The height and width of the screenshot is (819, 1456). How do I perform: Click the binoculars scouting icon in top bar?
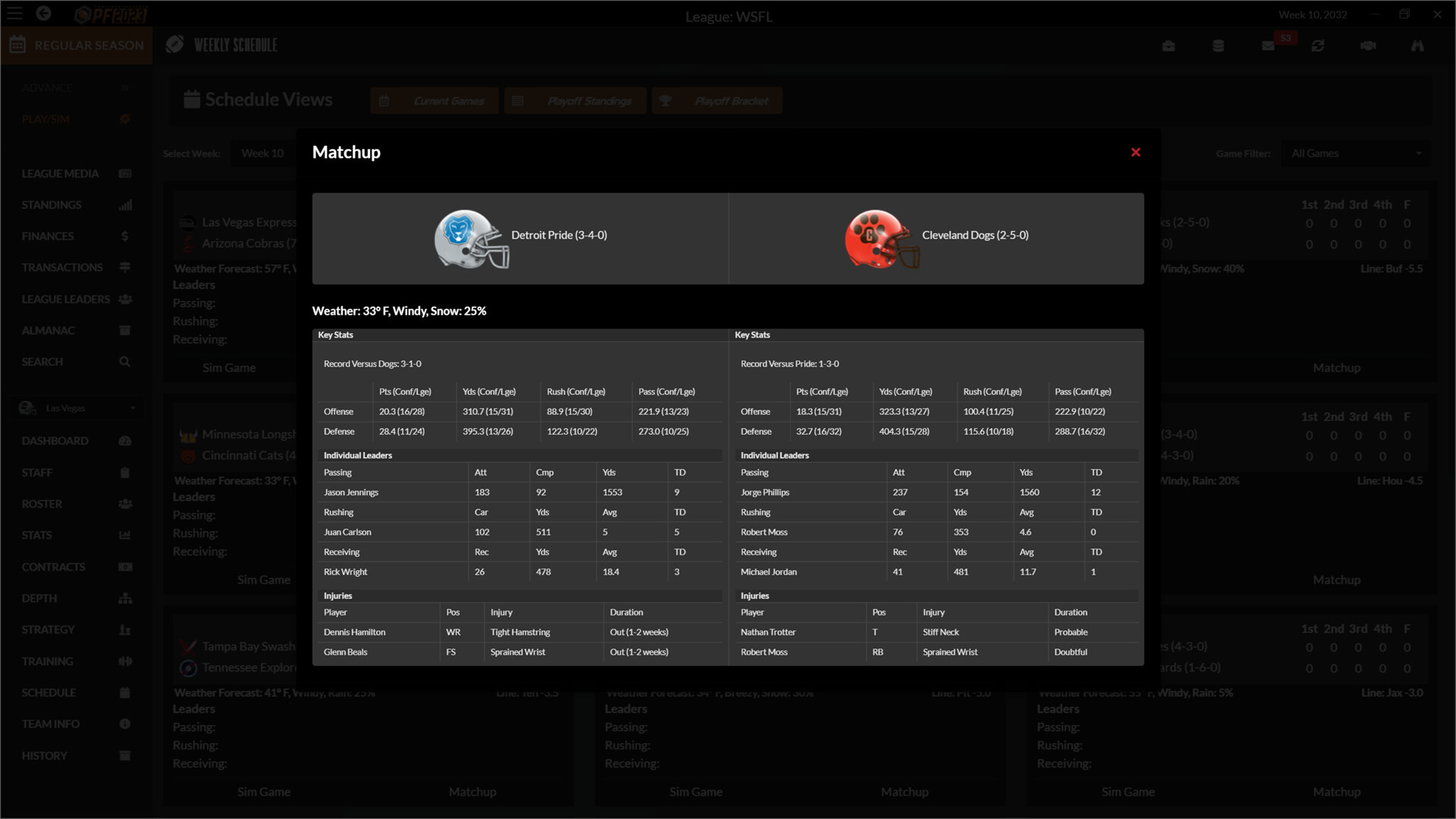click(x=1417, y=45)
